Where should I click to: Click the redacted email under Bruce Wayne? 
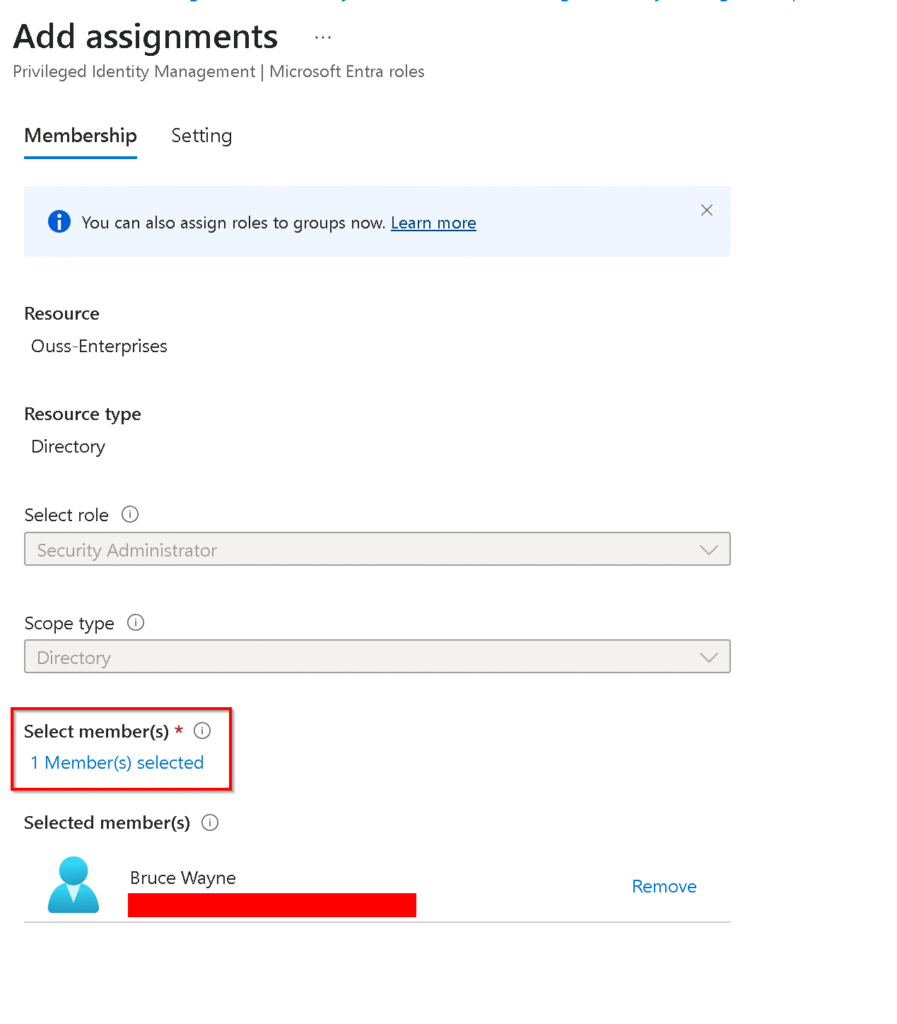[271, 905]
